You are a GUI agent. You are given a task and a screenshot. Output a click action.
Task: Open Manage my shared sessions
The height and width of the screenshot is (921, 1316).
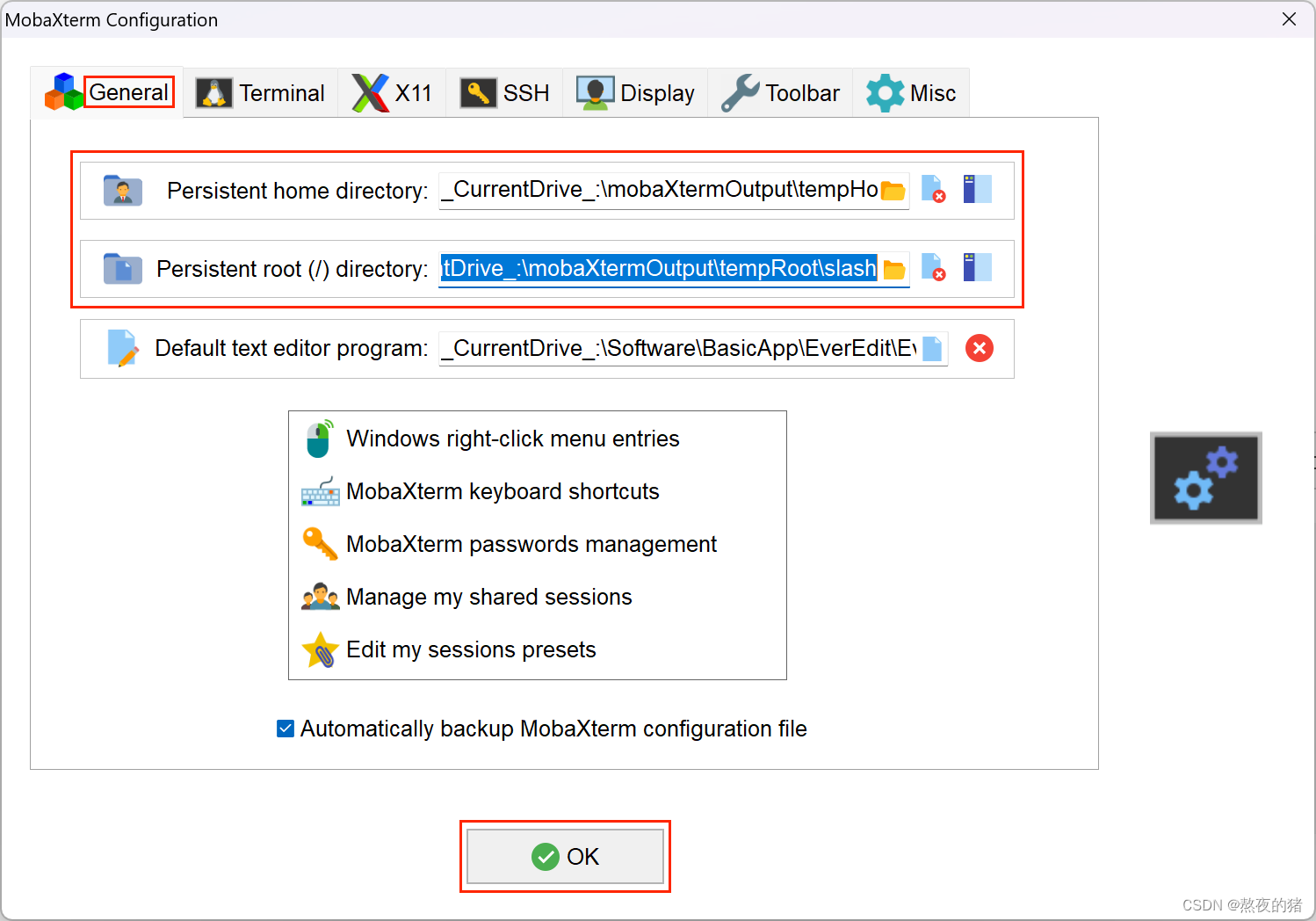(x=489, y=597)
